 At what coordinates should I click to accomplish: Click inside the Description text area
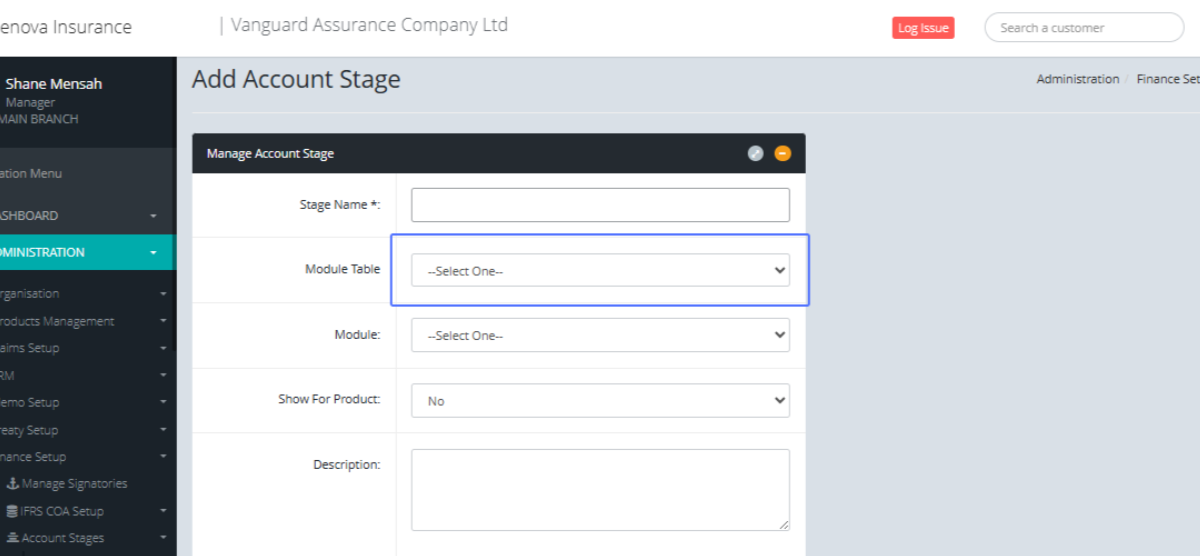click(x=600, y=489)
